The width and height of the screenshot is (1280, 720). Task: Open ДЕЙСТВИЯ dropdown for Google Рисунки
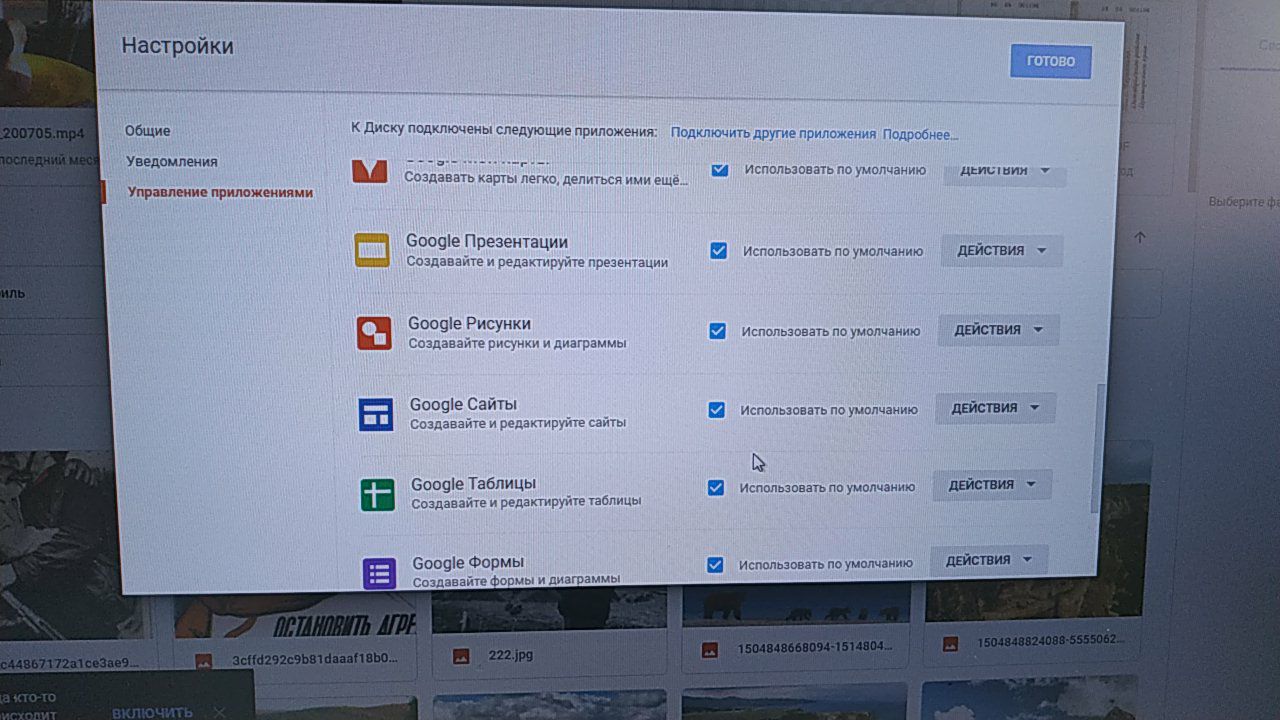point(998,329)
